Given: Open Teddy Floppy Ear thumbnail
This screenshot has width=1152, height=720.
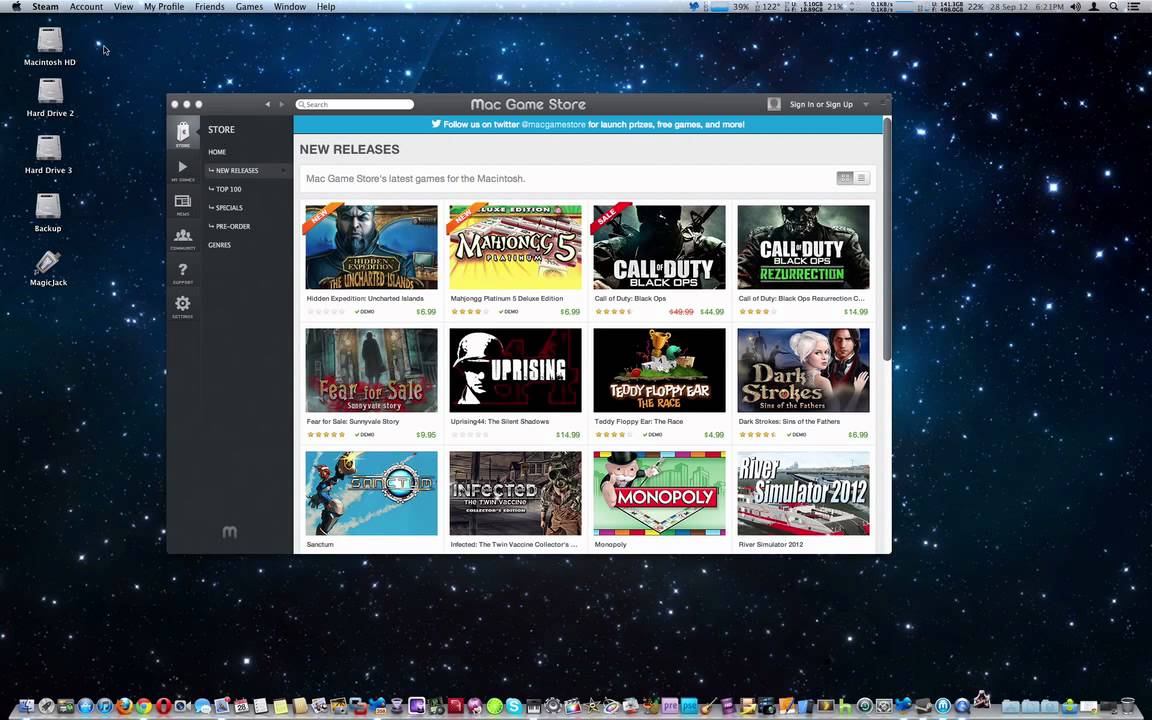Looking at the screenshot, I should (x=659, y=370).
